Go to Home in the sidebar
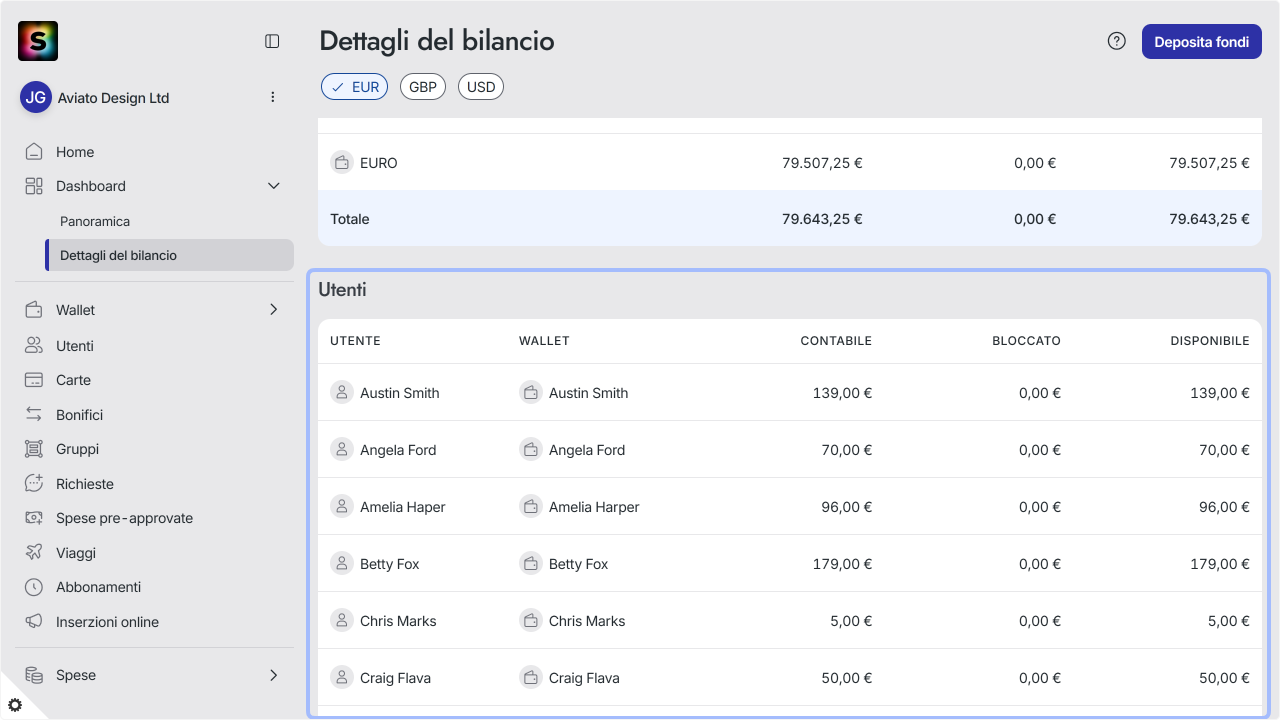This screenshot has width=1280, height=720. [75, 152]
